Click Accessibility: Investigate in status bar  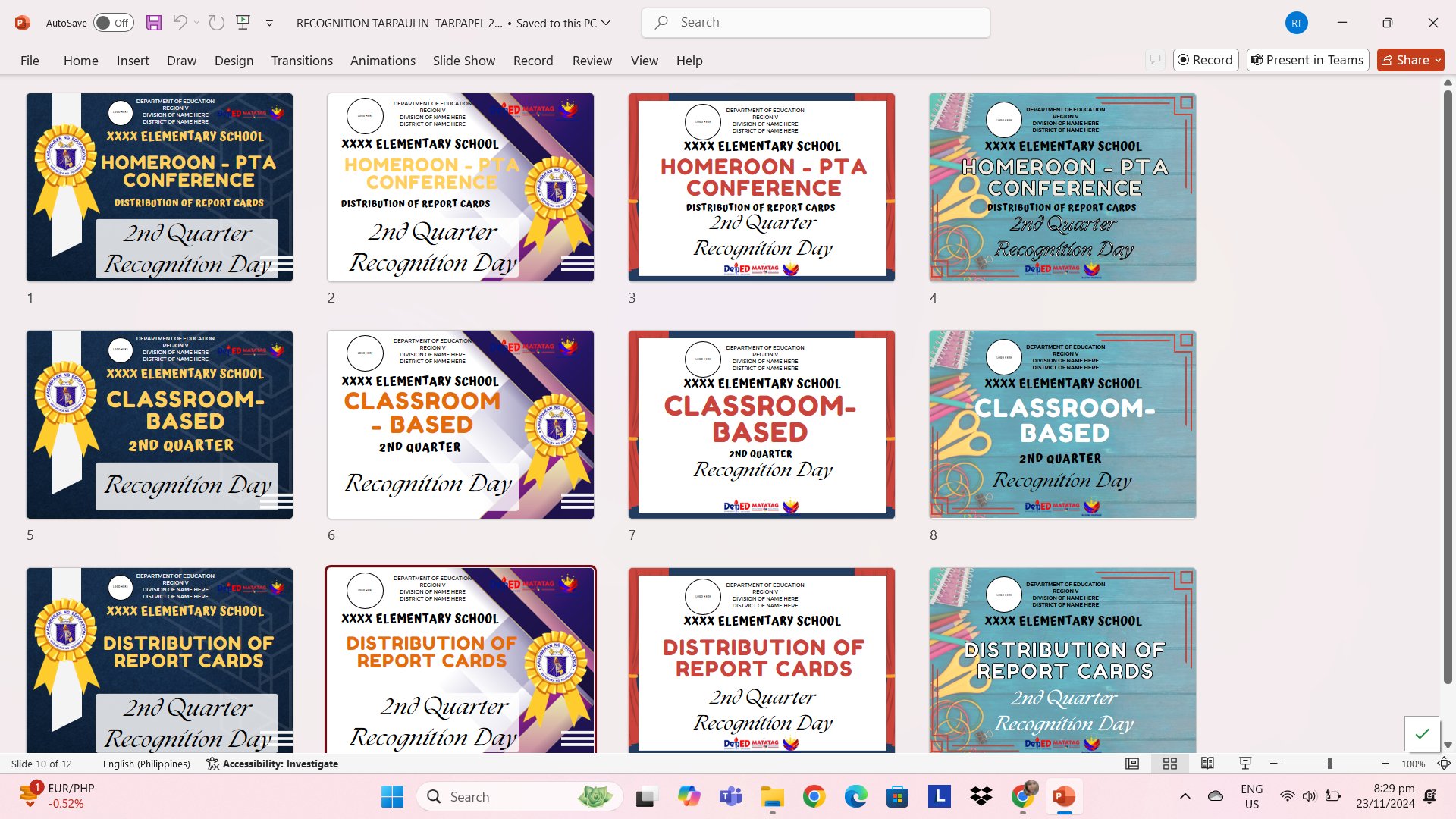[272, 764]
